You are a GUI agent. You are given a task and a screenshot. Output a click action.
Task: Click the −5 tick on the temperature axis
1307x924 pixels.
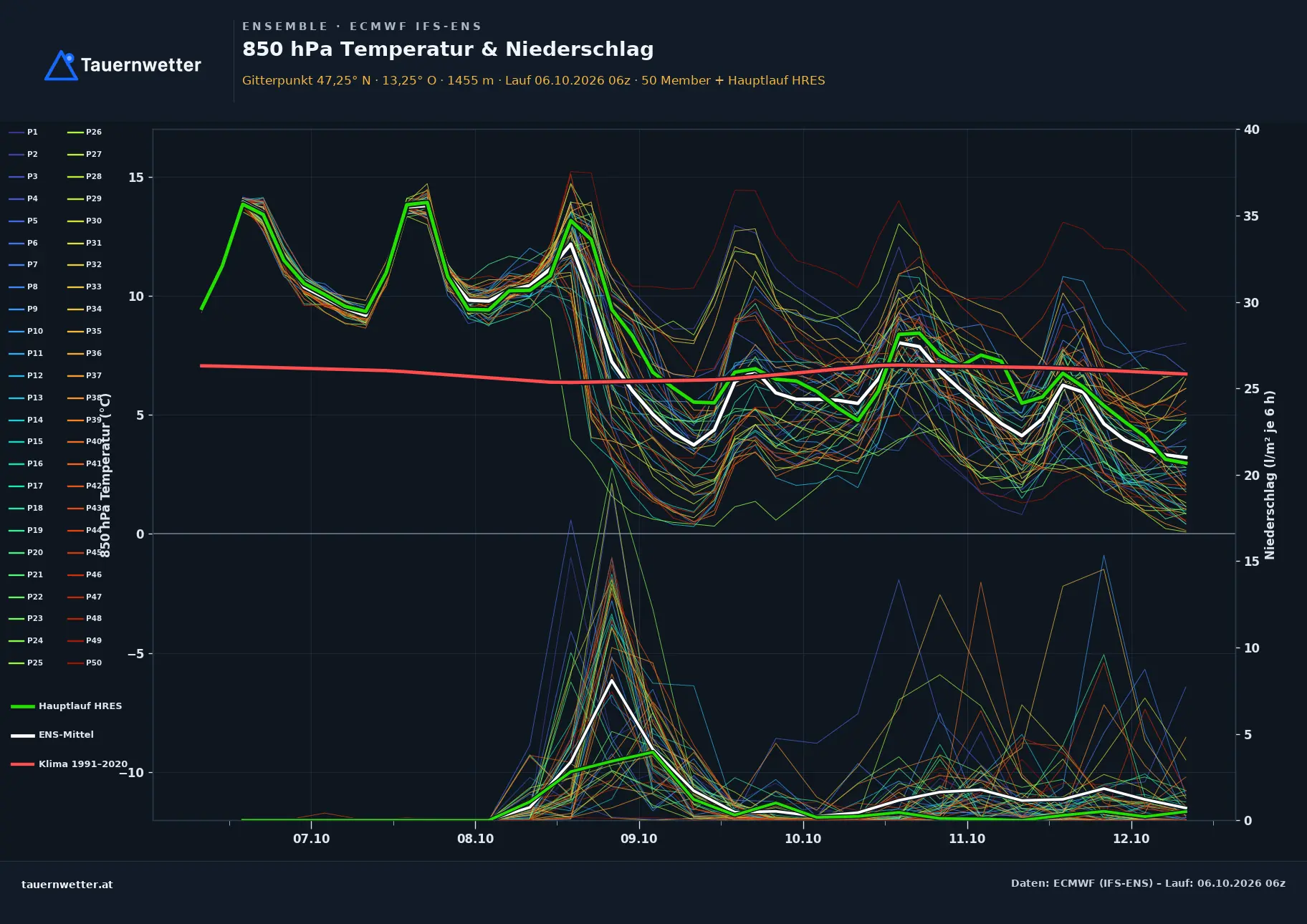pos(135,654)
